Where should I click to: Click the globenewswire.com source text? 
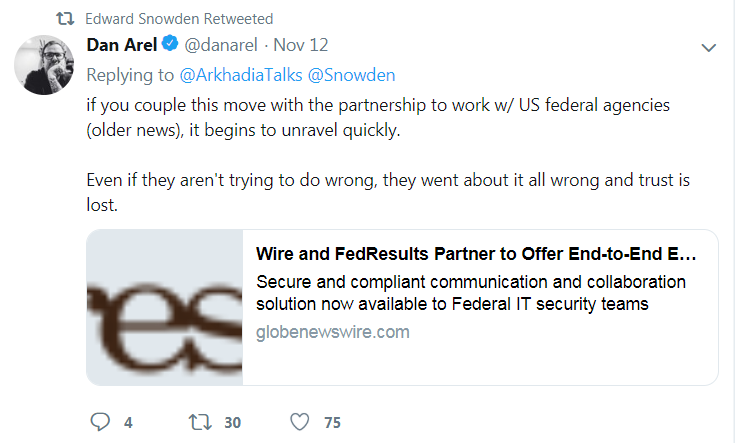click(x=333, y=332)
